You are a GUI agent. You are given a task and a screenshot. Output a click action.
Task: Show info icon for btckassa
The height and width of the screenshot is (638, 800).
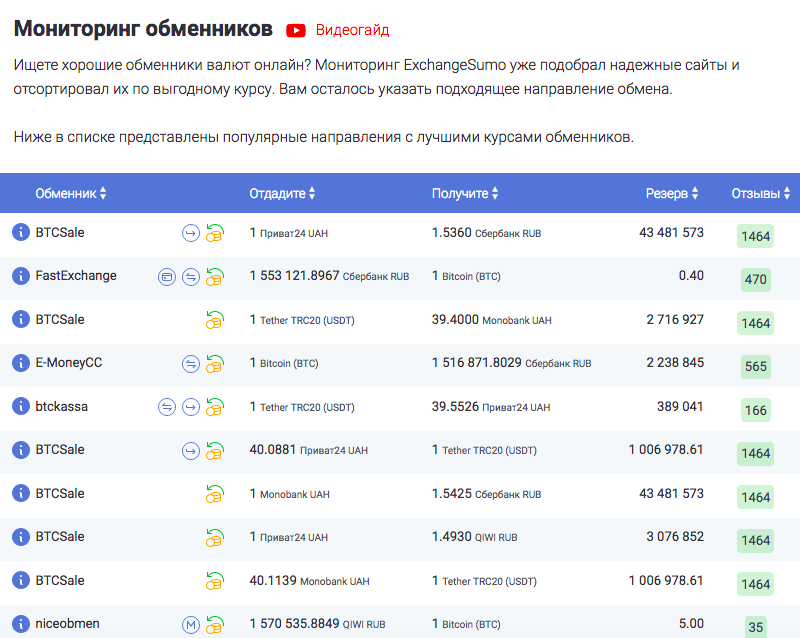(x=21, y=406)
